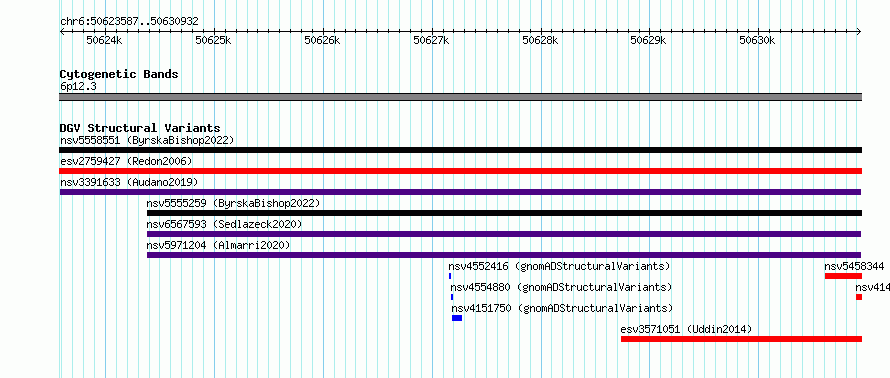Image resolution: width=890 pixels, height=378 pixels.
Task: Open nsv4151750 (gnomADStructuralVariants) label
Action: [x=562, y=308]
